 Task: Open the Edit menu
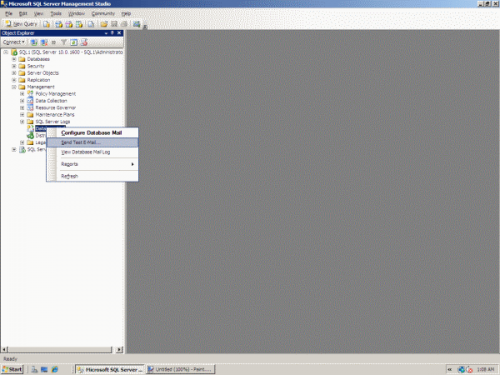[x=23, y=14]
